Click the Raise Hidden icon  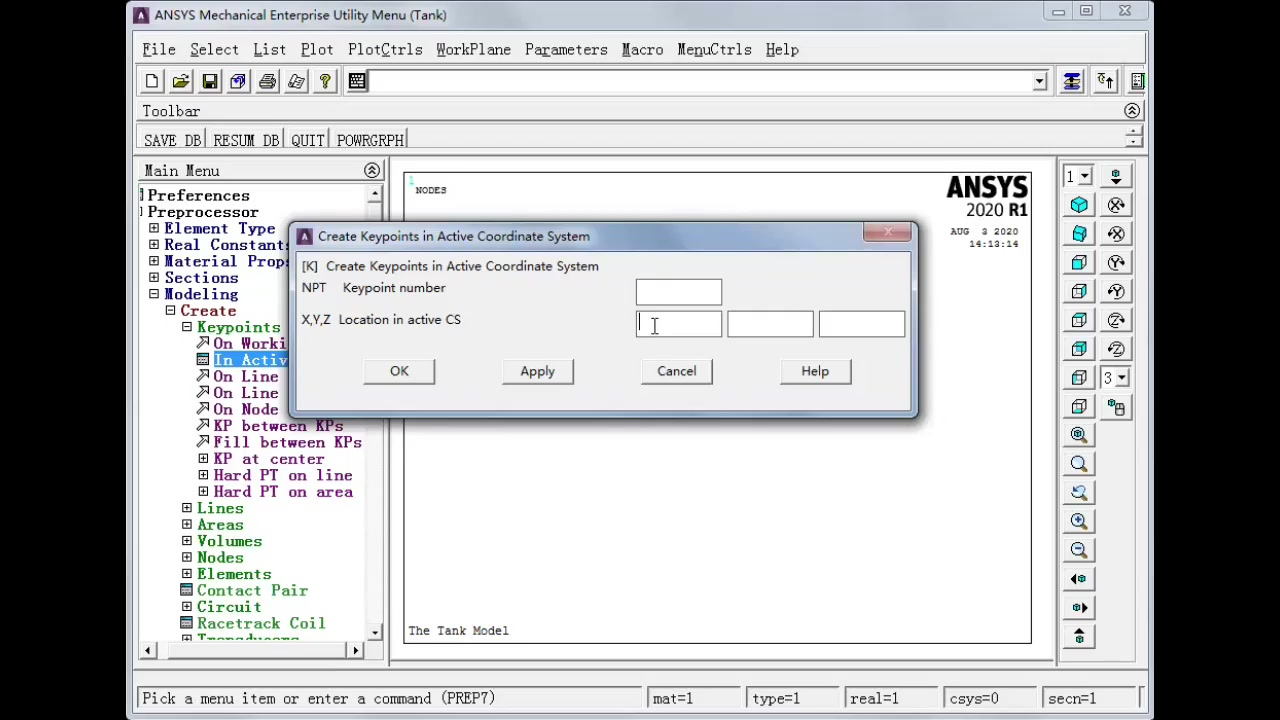tap(1072, 81)
